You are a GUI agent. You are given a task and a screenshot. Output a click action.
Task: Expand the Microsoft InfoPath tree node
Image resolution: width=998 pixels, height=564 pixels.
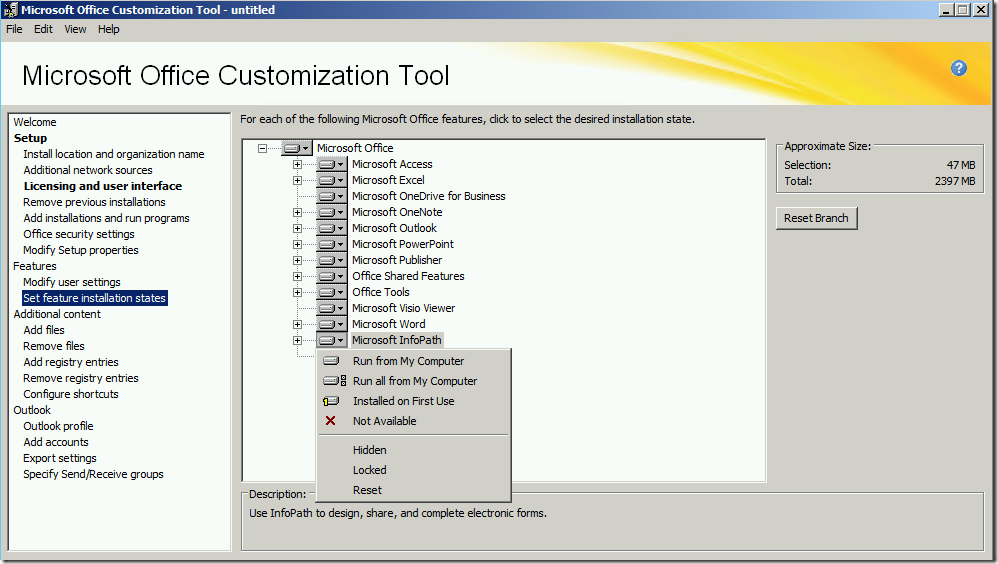point(297,340)
